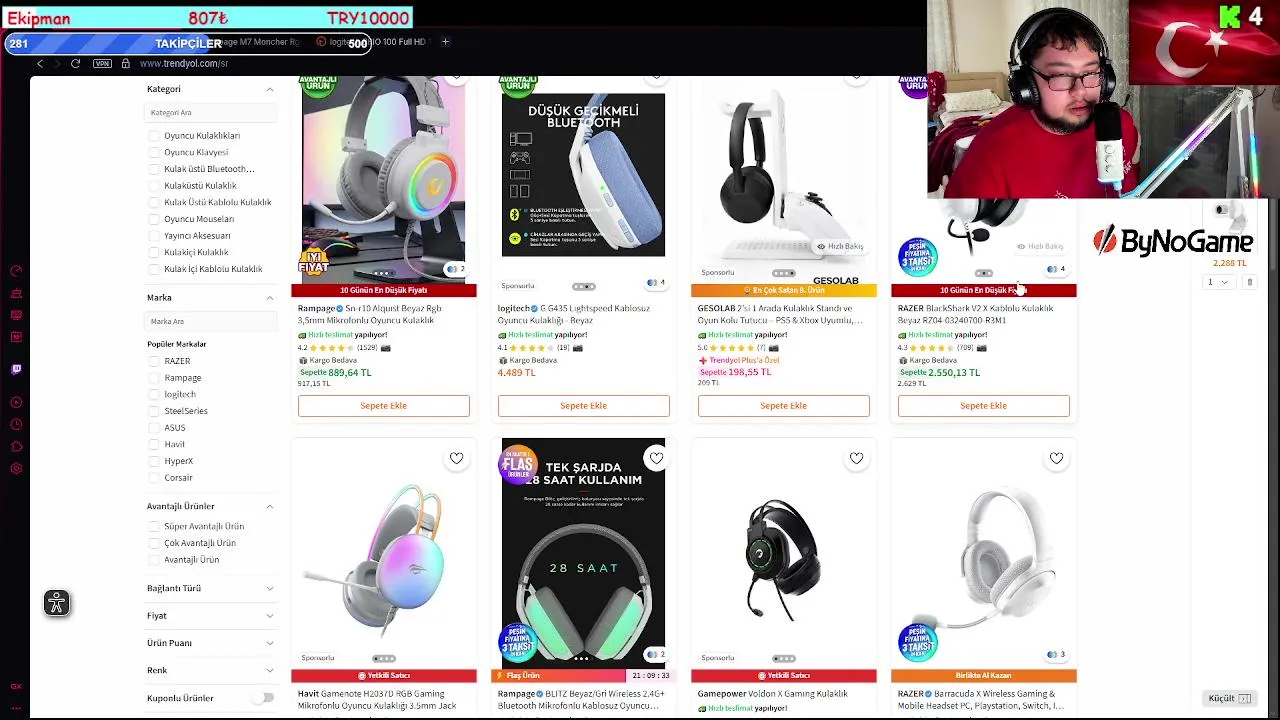Viewport: 1280px width, 720px height.
Task: Collapse the Kategori filter section
Action: (269, 89)
